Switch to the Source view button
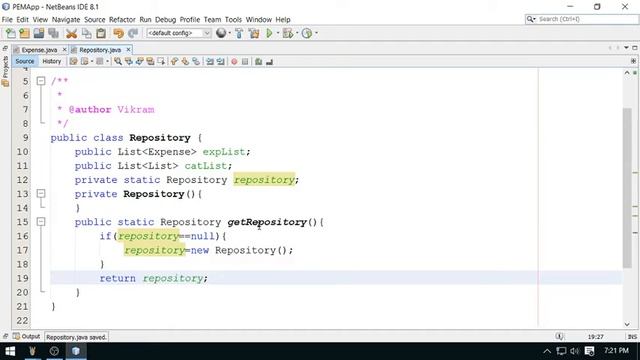Screen dimensions: 640x360 coord(25,61)
